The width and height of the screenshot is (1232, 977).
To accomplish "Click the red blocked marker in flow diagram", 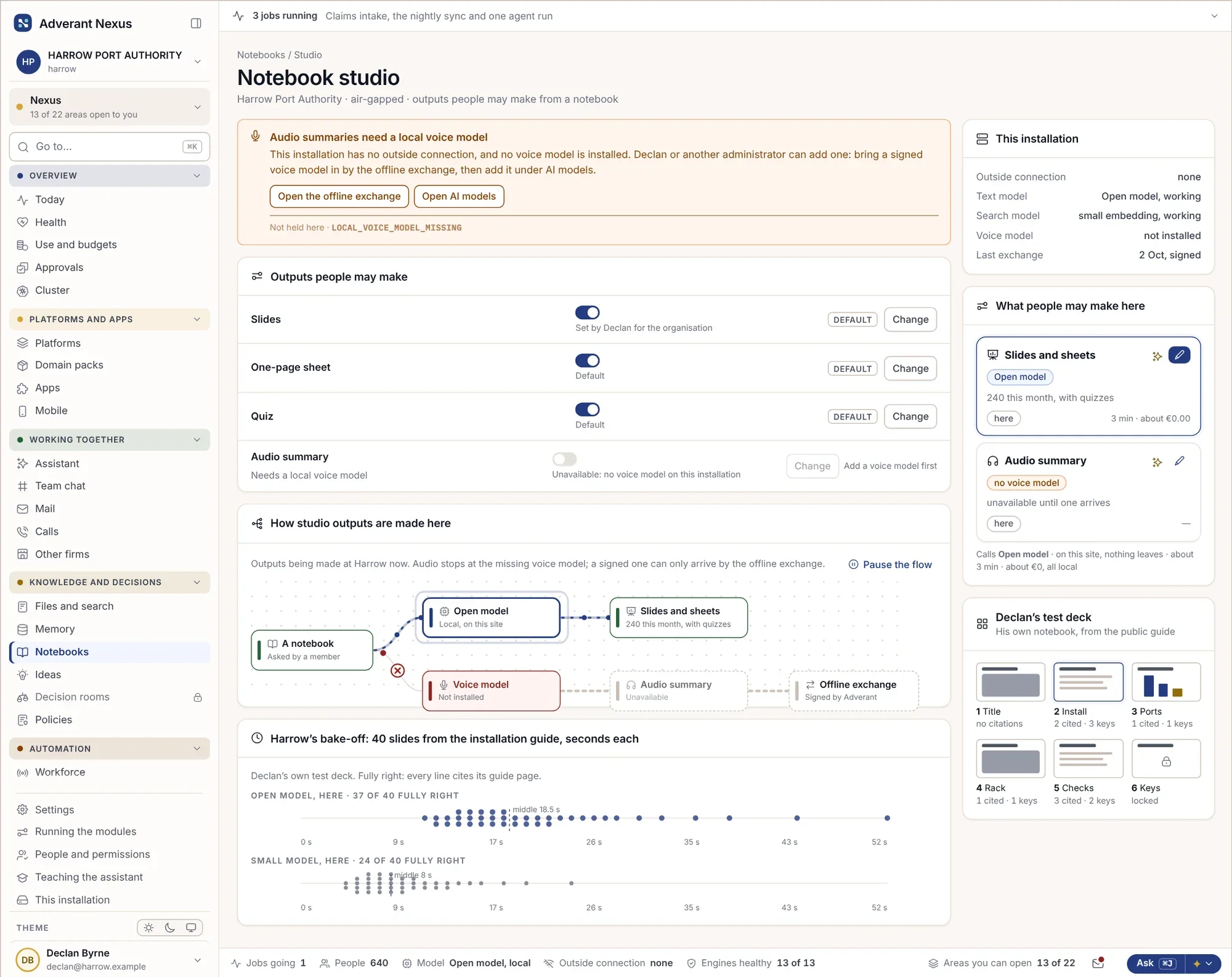I will (398, 670).
